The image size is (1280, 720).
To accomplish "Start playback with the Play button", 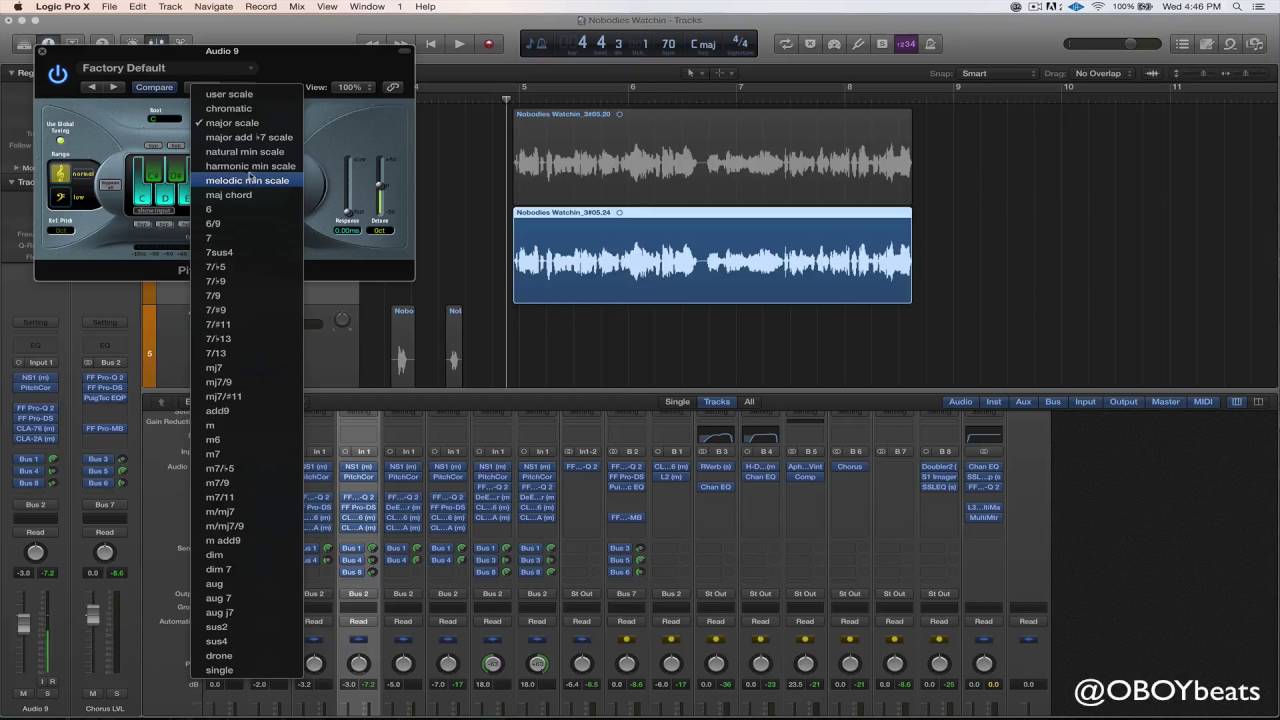I will tap(459, 44).
